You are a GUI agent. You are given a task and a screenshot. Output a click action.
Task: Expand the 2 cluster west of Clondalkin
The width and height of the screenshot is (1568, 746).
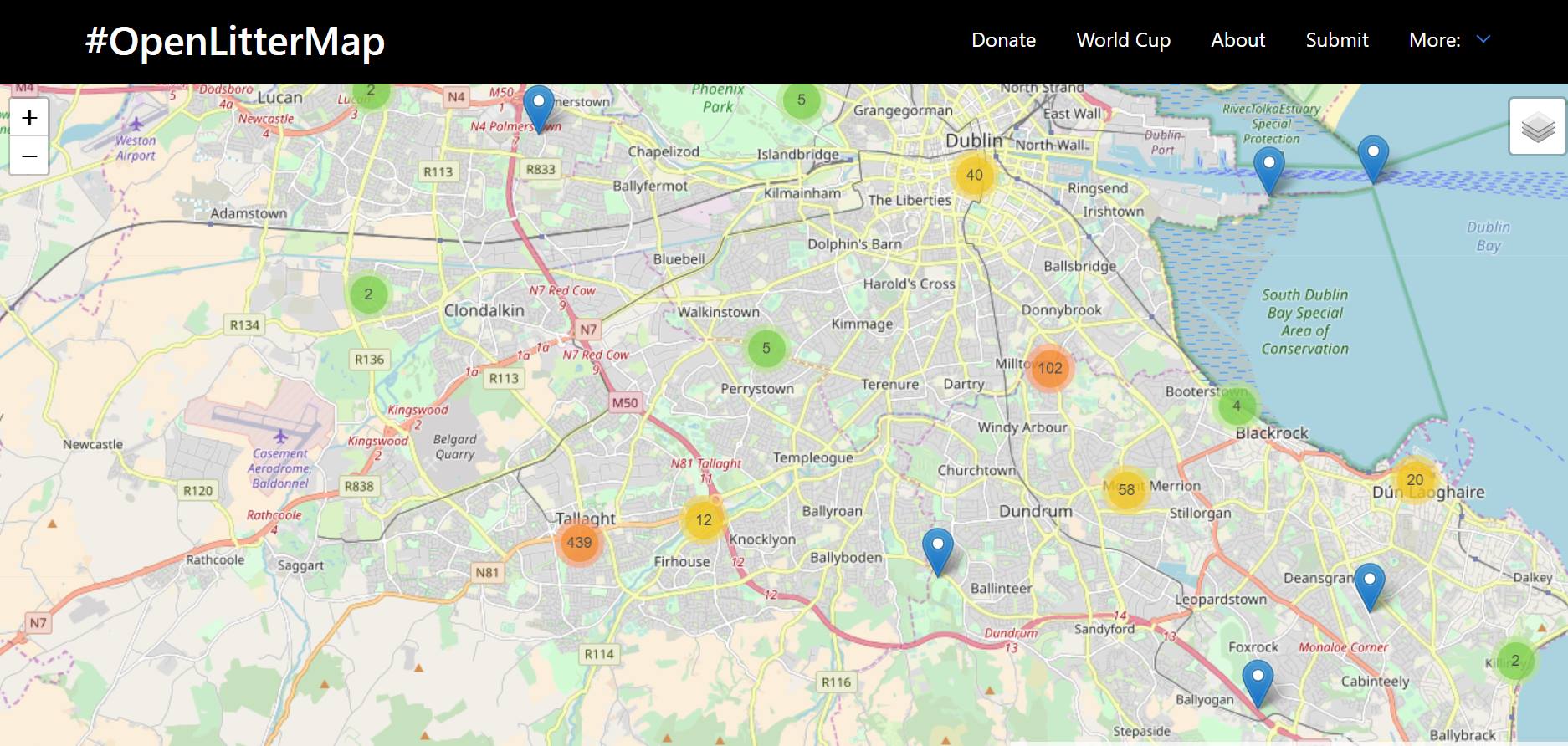click(x=368, y=294)
